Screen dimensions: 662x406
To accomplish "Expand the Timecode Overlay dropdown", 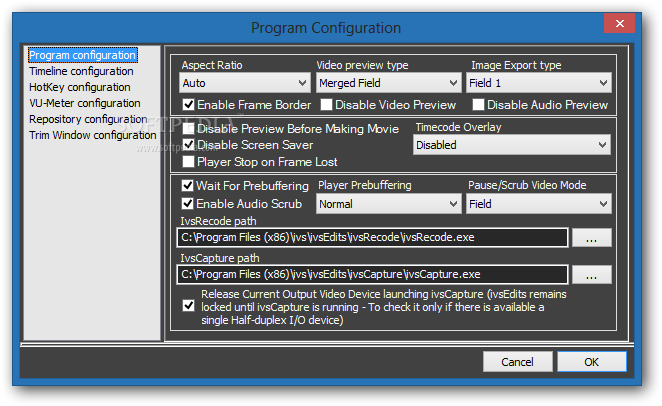I will pyautogui.click(x=512, y=145).
